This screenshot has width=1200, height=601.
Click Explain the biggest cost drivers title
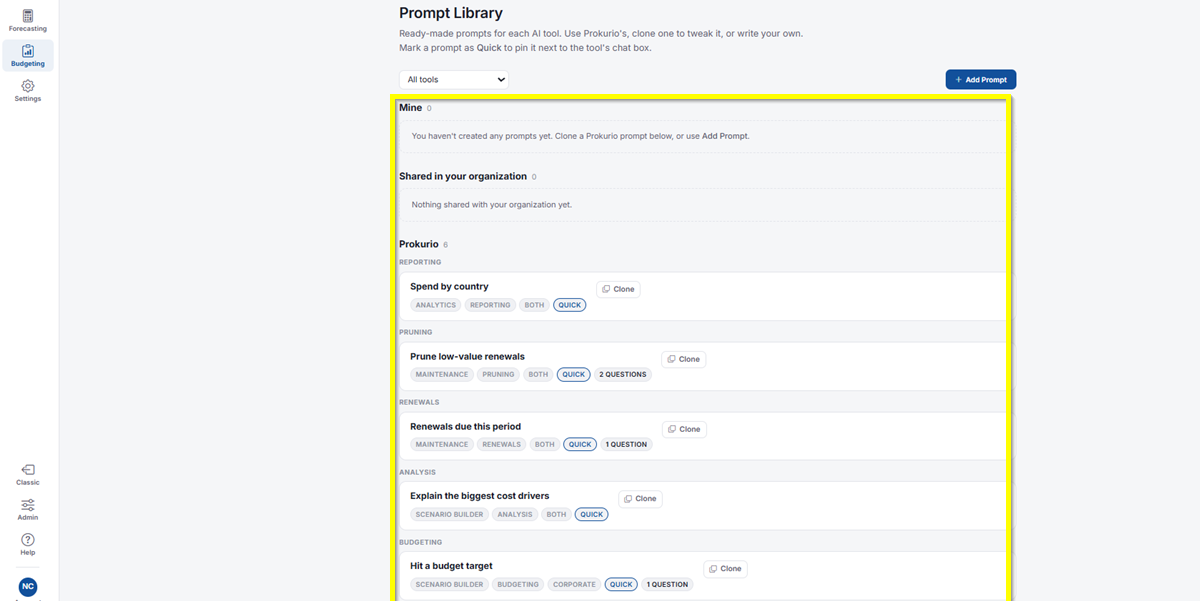click(479, 496)
